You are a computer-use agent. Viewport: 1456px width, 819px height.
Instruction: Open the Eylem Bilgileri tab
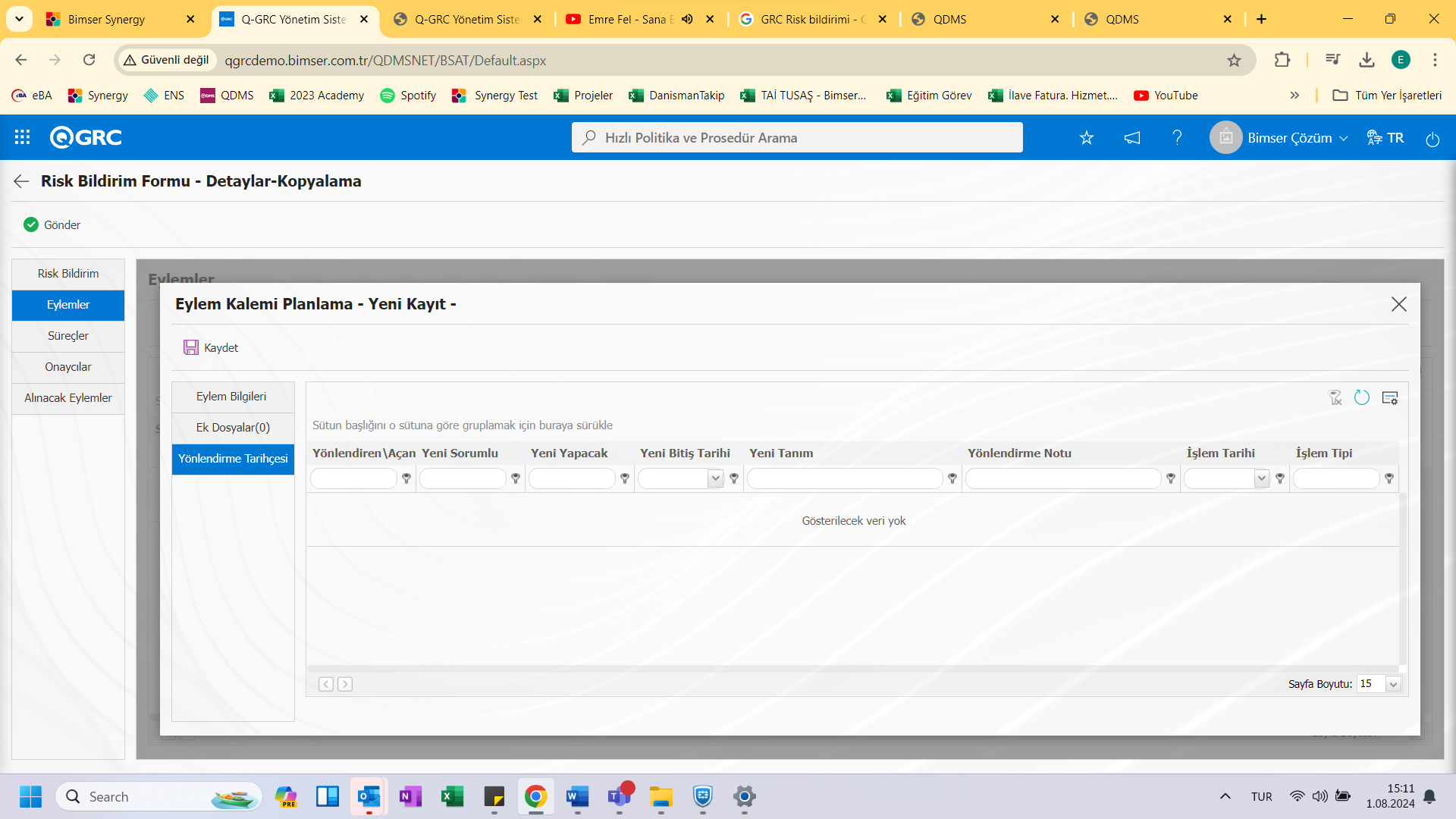(x=231, y=395)
